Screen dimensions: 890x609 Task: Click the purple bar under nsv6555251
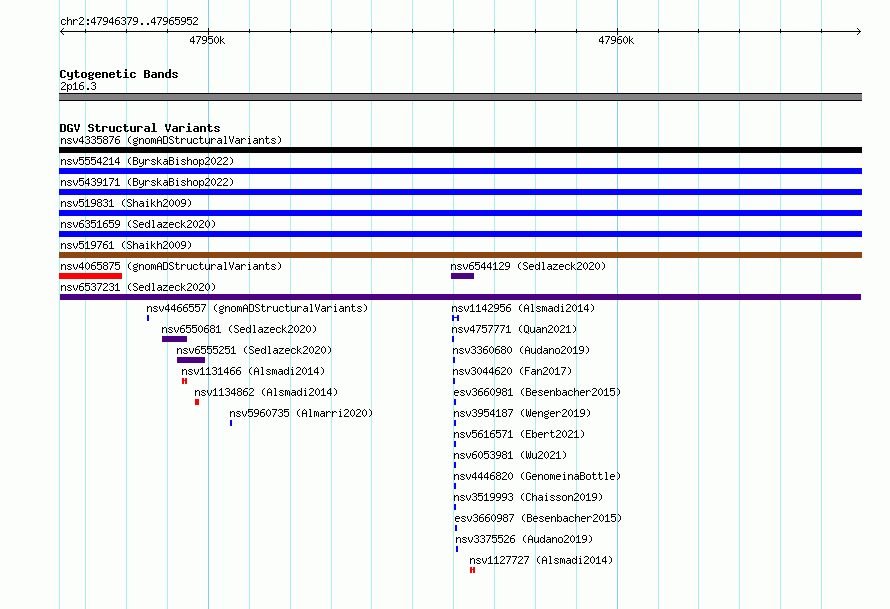coord(191,360)
